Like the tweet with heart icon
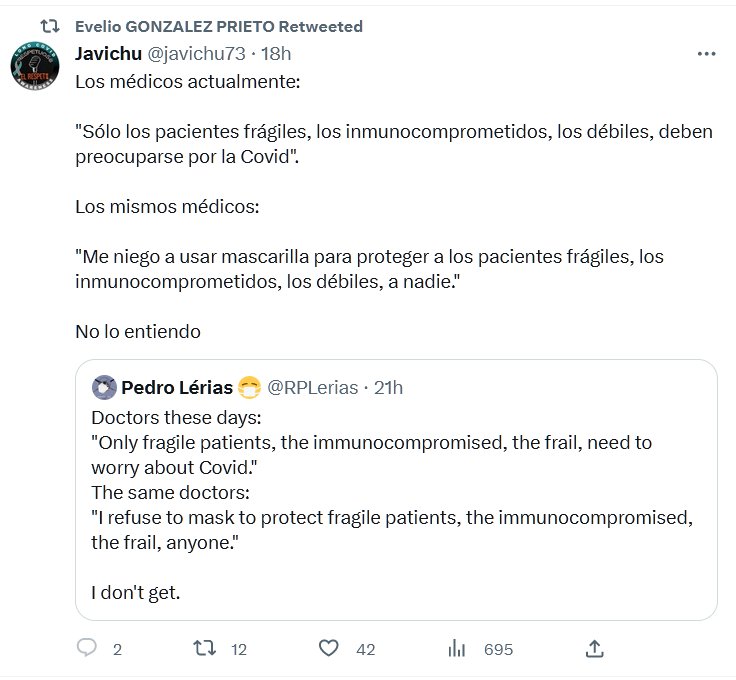The width and height of the screenshot is (736, 680). 328,649
